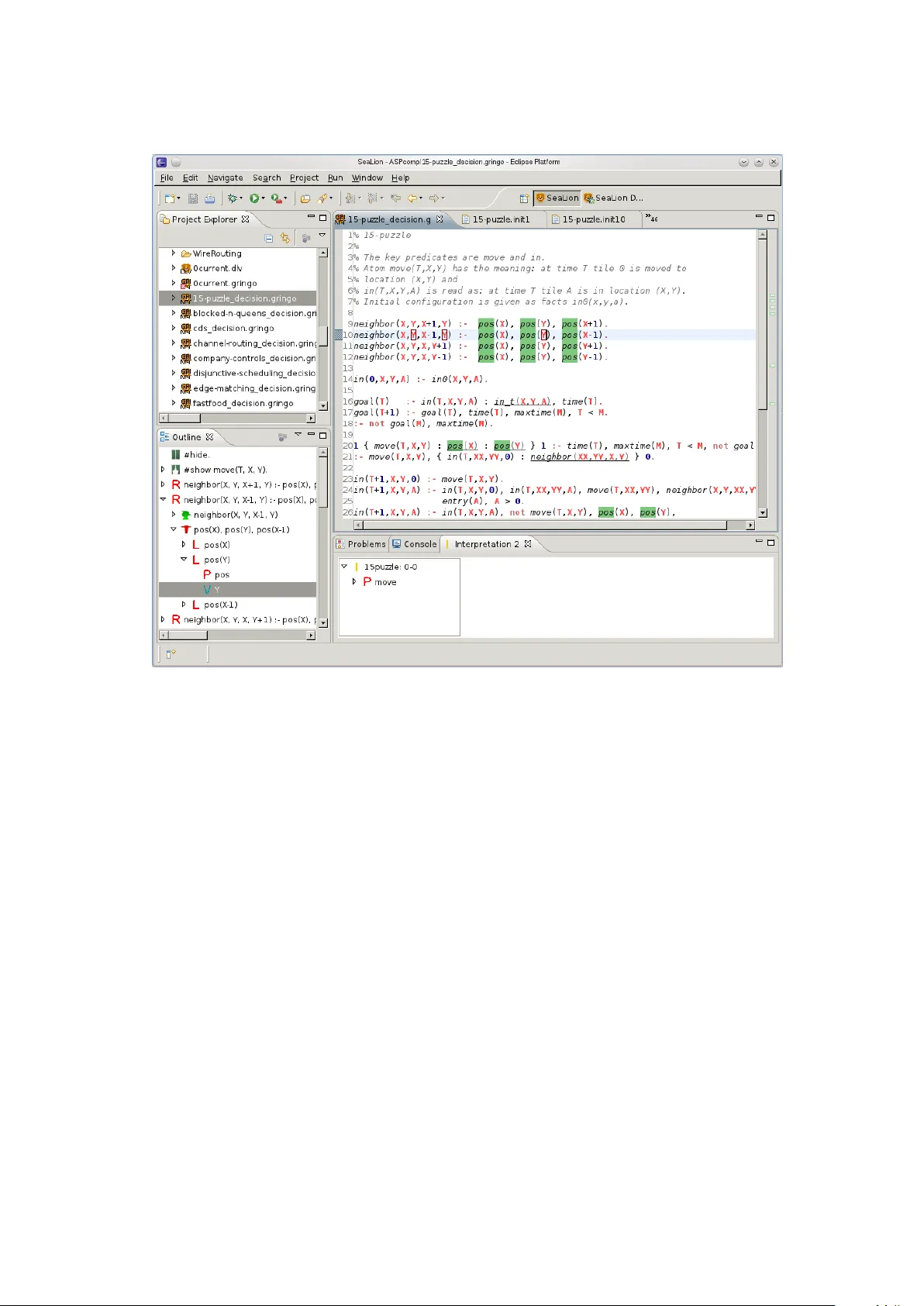Switch to the 15-puzzle.init1 editor tab
This screenshot has width=924, height=1306.
pos(501,219)
